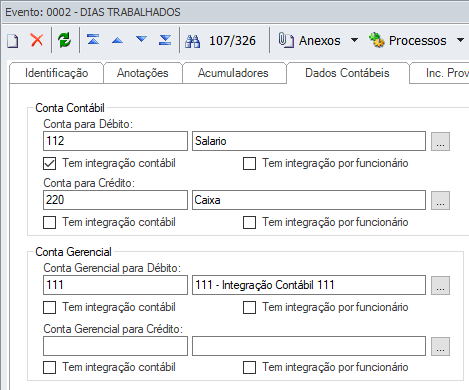Check Tem integração contábil under Conta Gerencial para Crédito
Screen dimensions: 469x390
(x=49, y=367)
